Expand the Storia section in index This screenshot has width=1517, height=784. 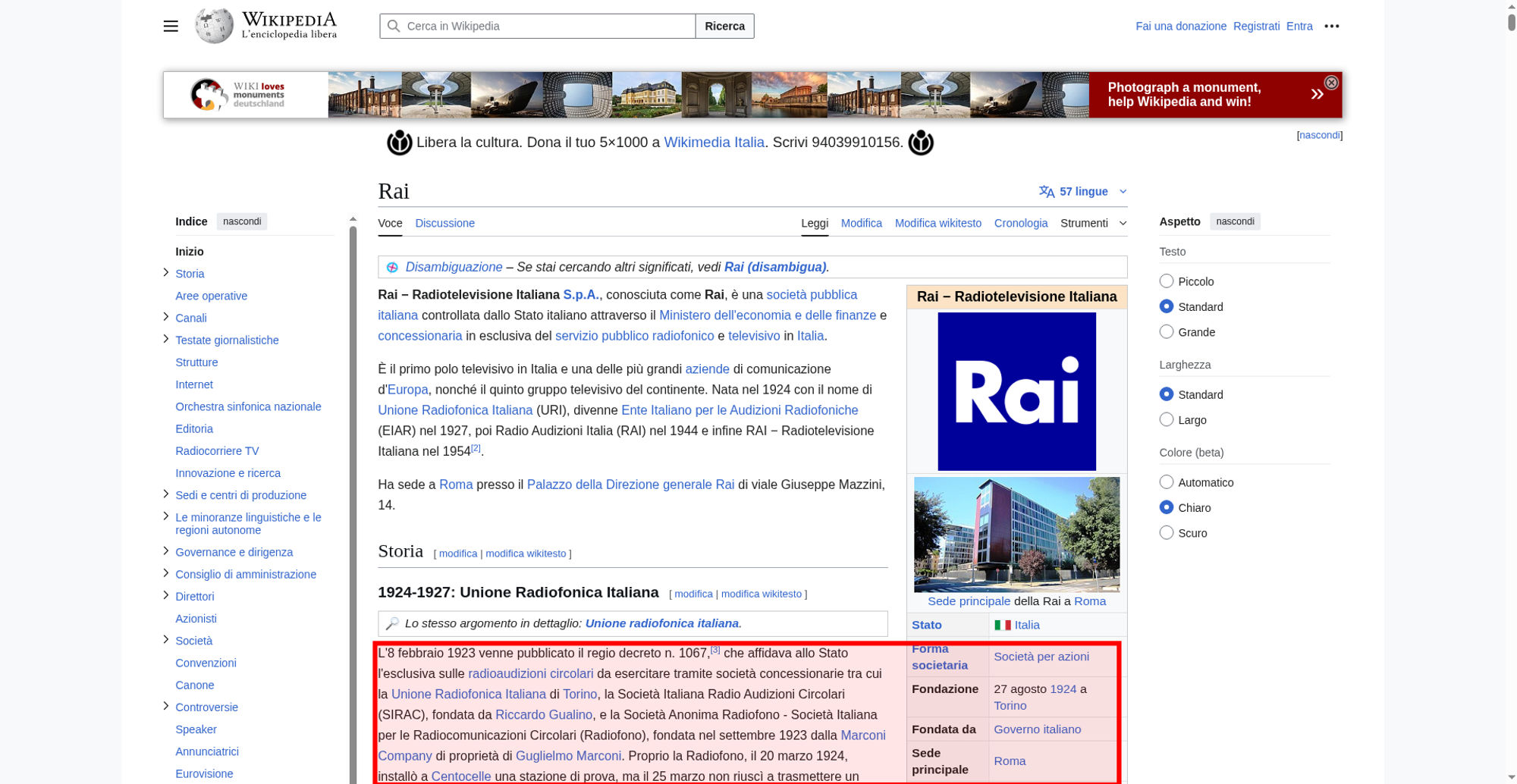click(165, 273)
